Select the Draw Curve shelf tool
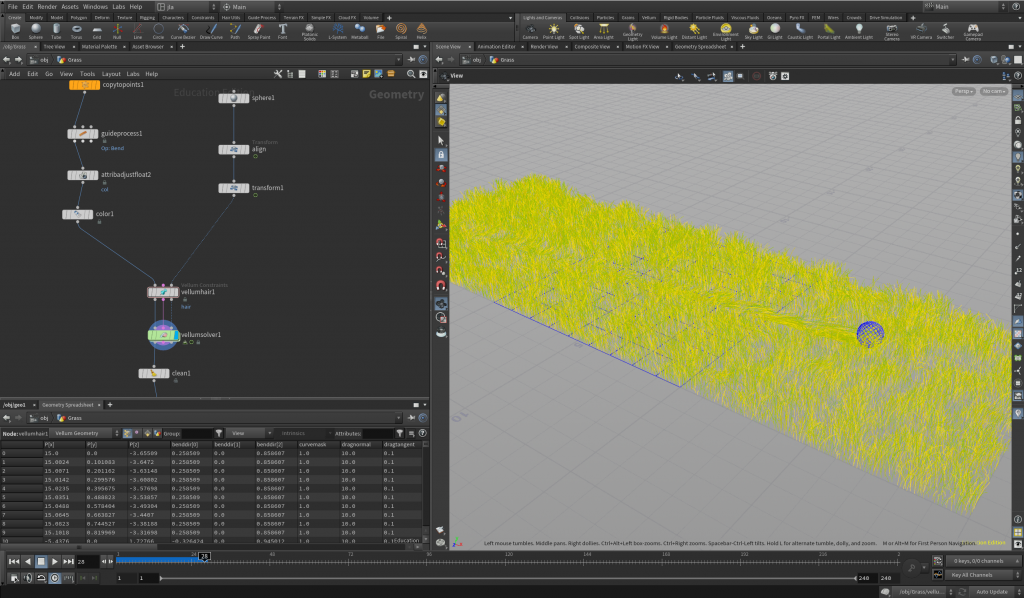 pyautogui.click(x=211, y=31)
